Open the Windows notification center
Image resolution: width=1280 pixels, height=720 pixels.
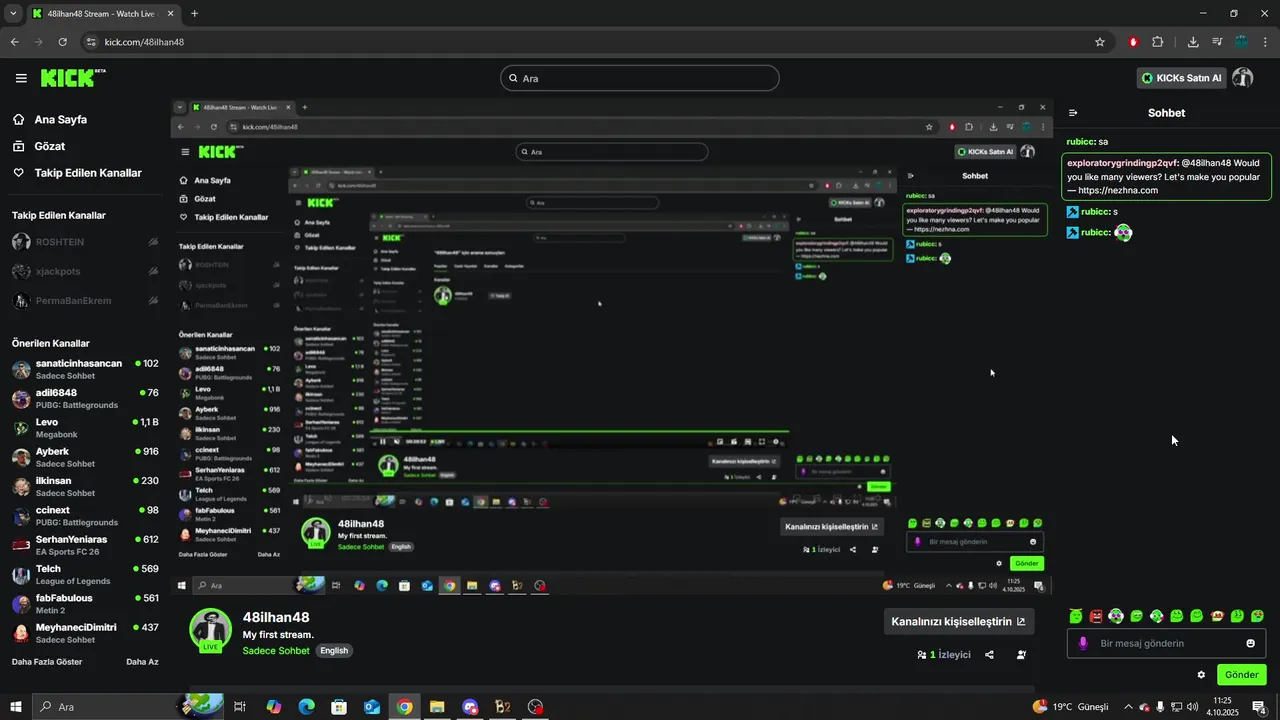click(1259, 707)
